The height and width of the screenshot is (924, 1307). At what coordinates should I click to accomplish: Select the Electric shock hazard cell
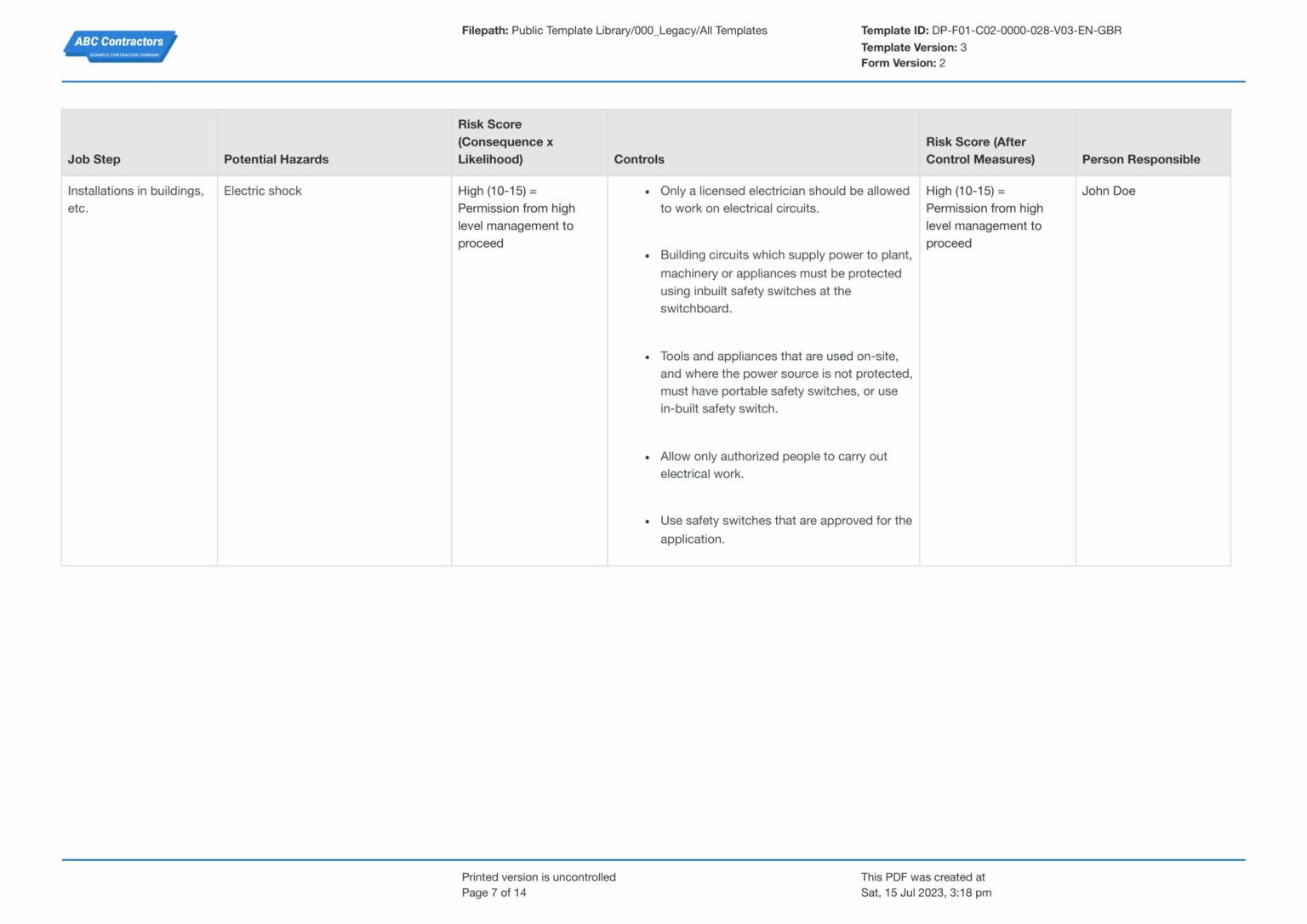[263, 191]
